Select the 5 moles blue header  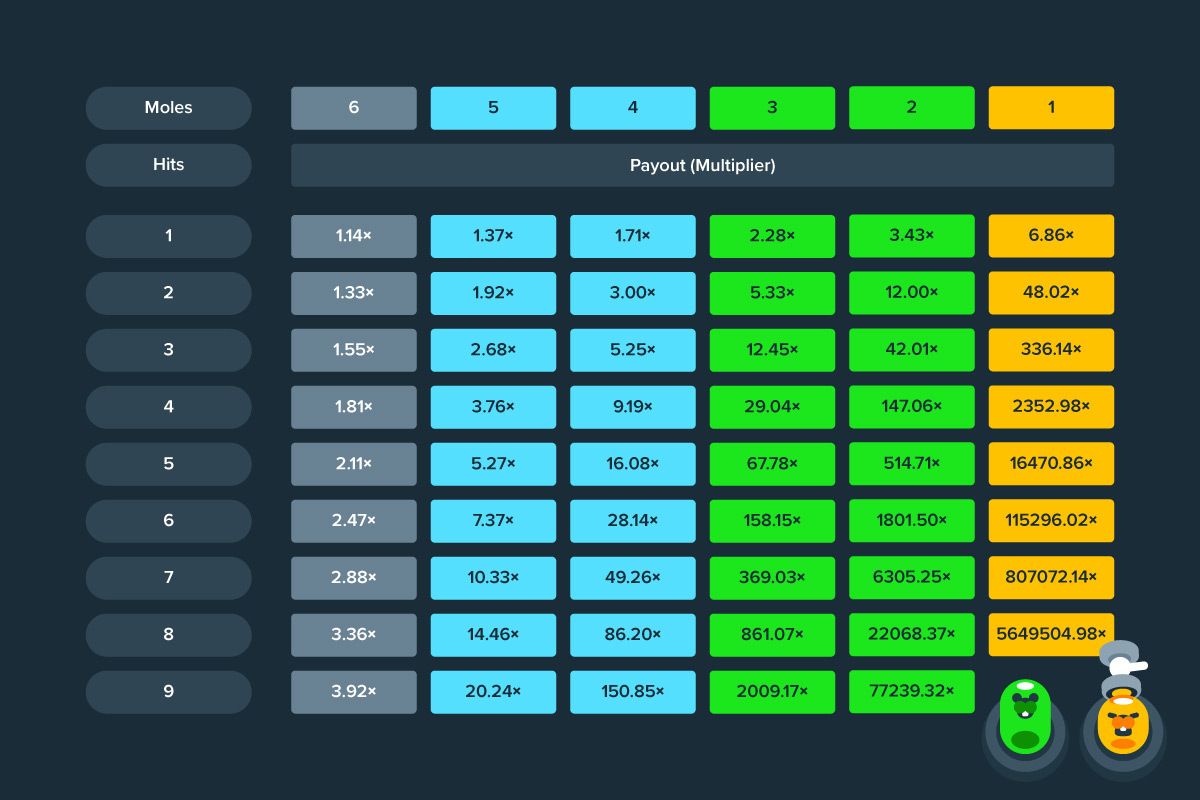tap(493, 108)
